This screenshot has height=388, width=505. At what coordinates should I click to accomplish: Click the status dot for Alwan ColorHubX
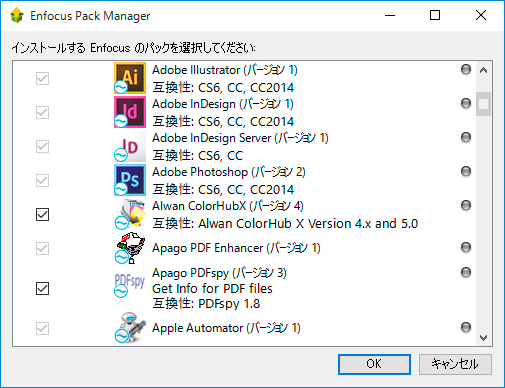[x=466, y=205]
